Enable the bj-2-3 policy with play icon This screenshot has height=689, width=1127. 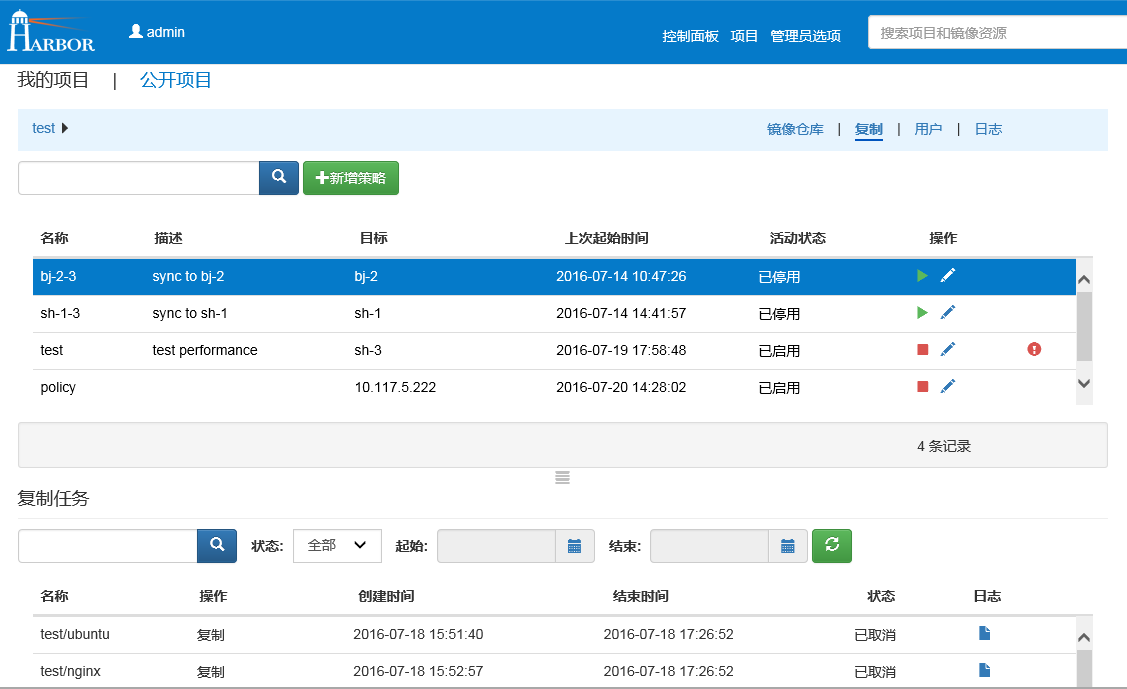tap(922, 276)
